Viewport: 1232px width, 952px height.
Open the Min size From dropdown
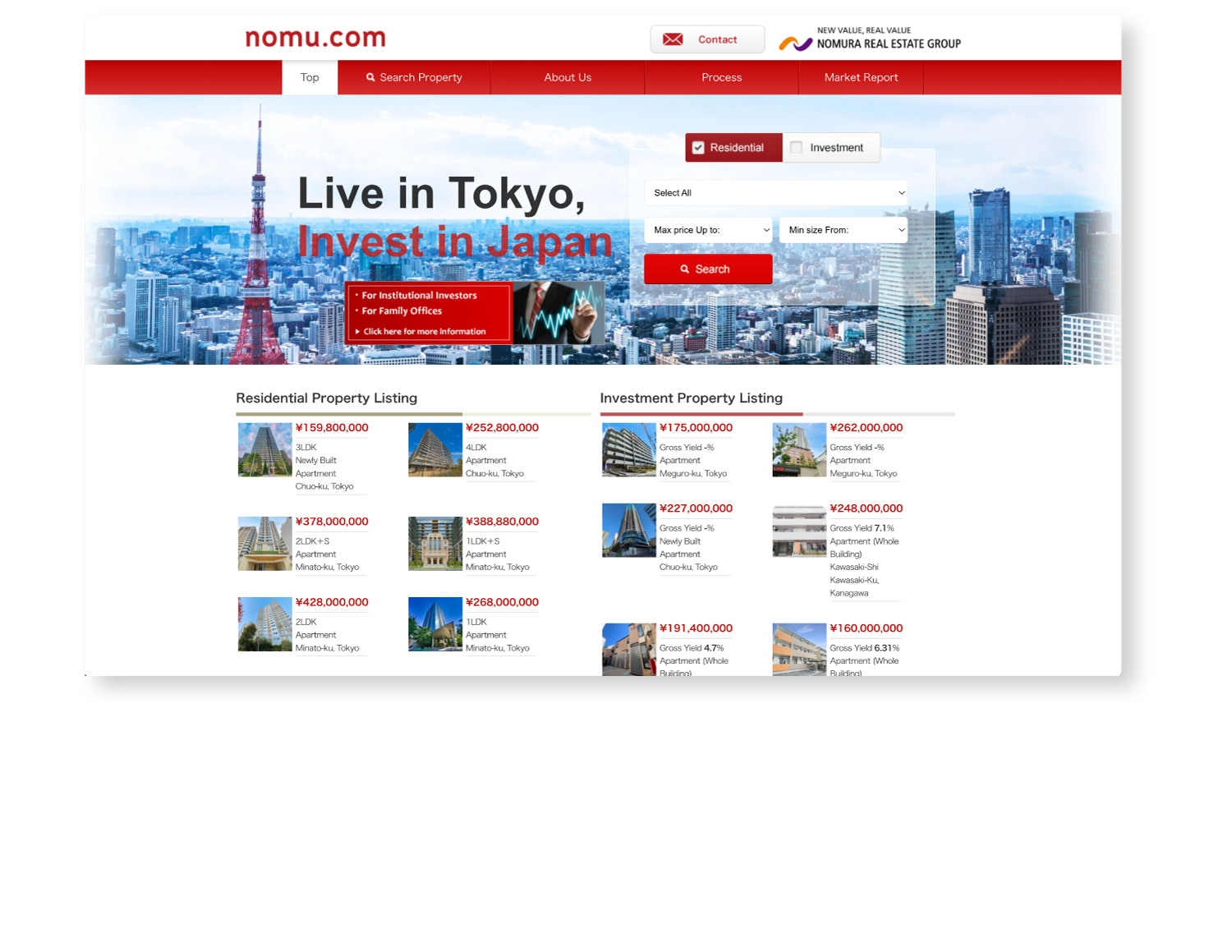844,230
